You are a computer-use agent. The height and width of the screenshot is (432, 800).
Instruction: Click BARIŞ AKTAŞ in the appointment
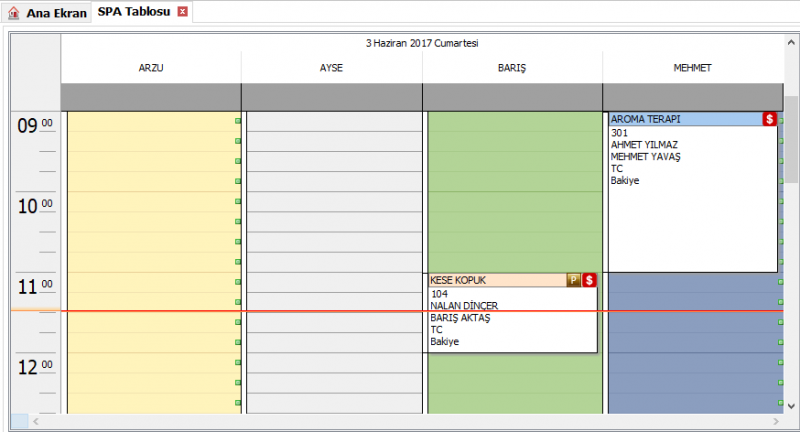pyautogui.click(x=460, y=318)
